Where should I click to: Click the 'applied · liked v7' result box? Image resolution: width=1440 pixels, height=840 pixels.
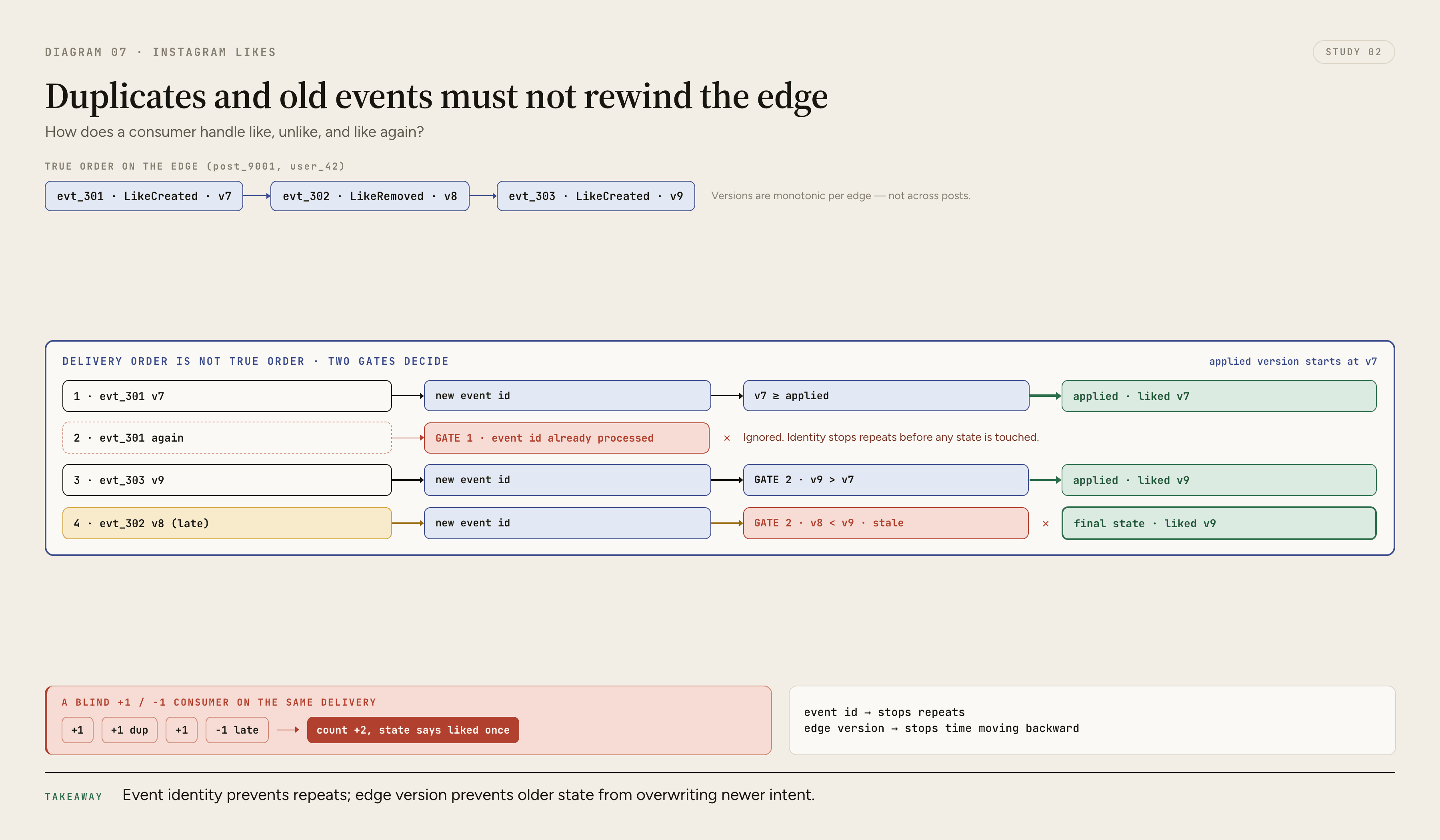tap(1219, 396)
